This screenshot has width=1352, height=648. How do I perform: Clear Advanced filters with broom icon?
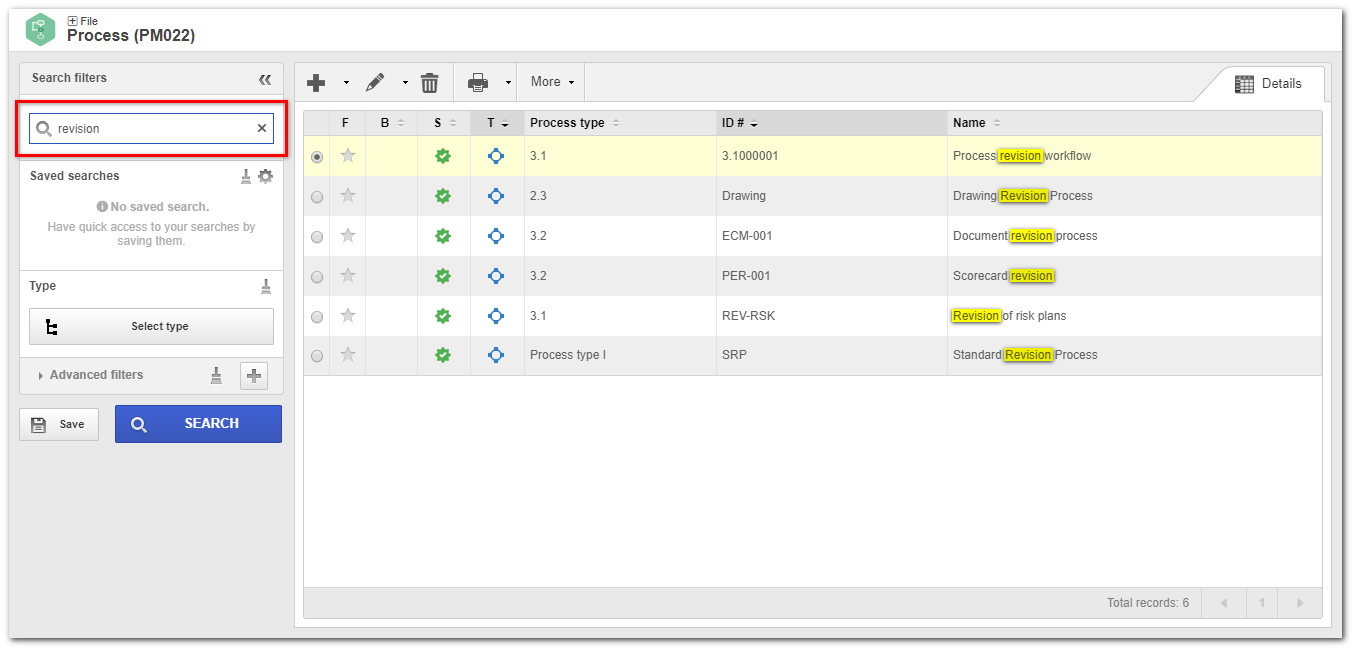pos(216,375)
